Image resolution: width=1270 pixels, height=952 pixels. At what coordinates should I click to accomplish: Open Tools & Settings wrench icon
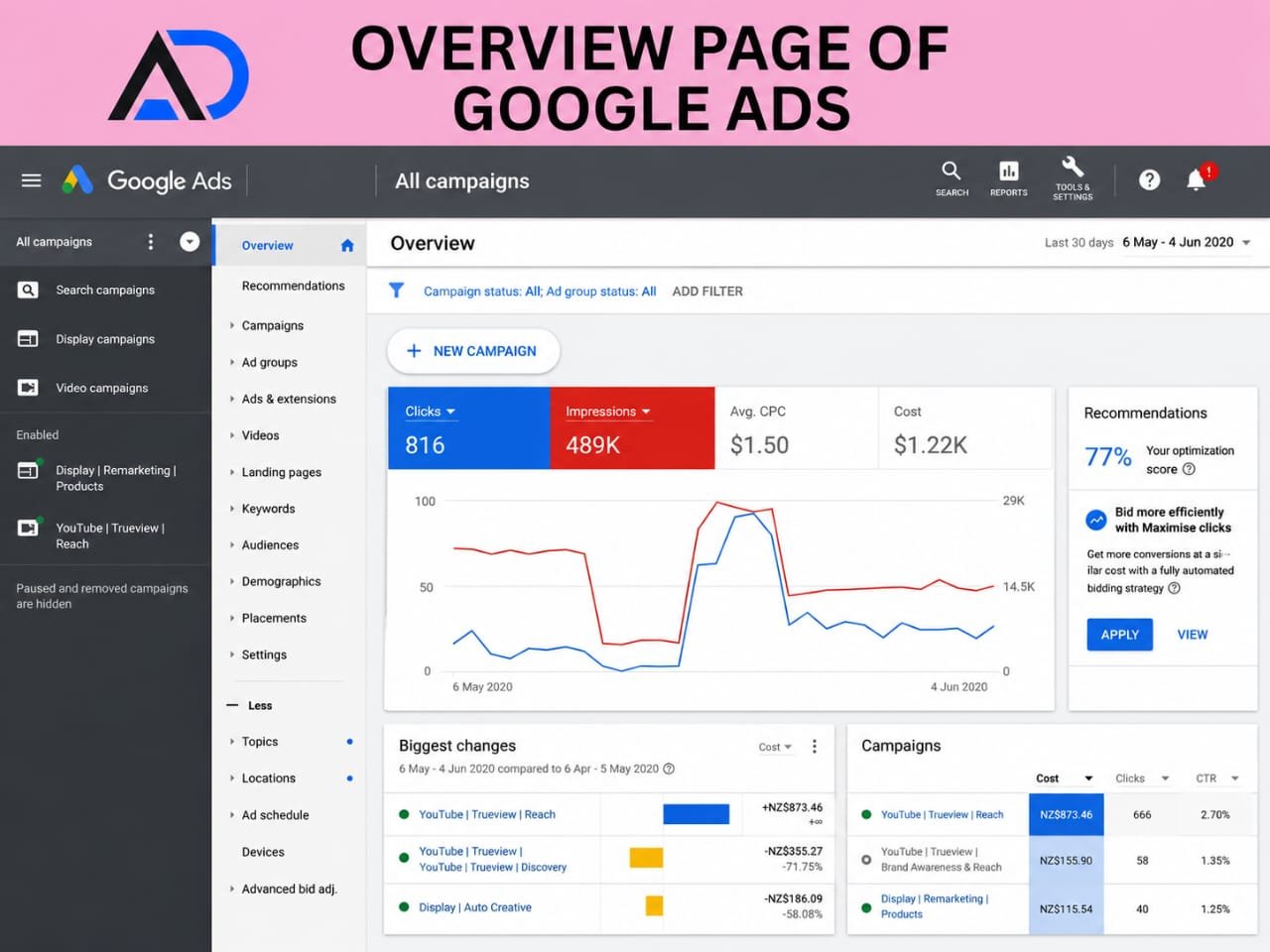1073,167
